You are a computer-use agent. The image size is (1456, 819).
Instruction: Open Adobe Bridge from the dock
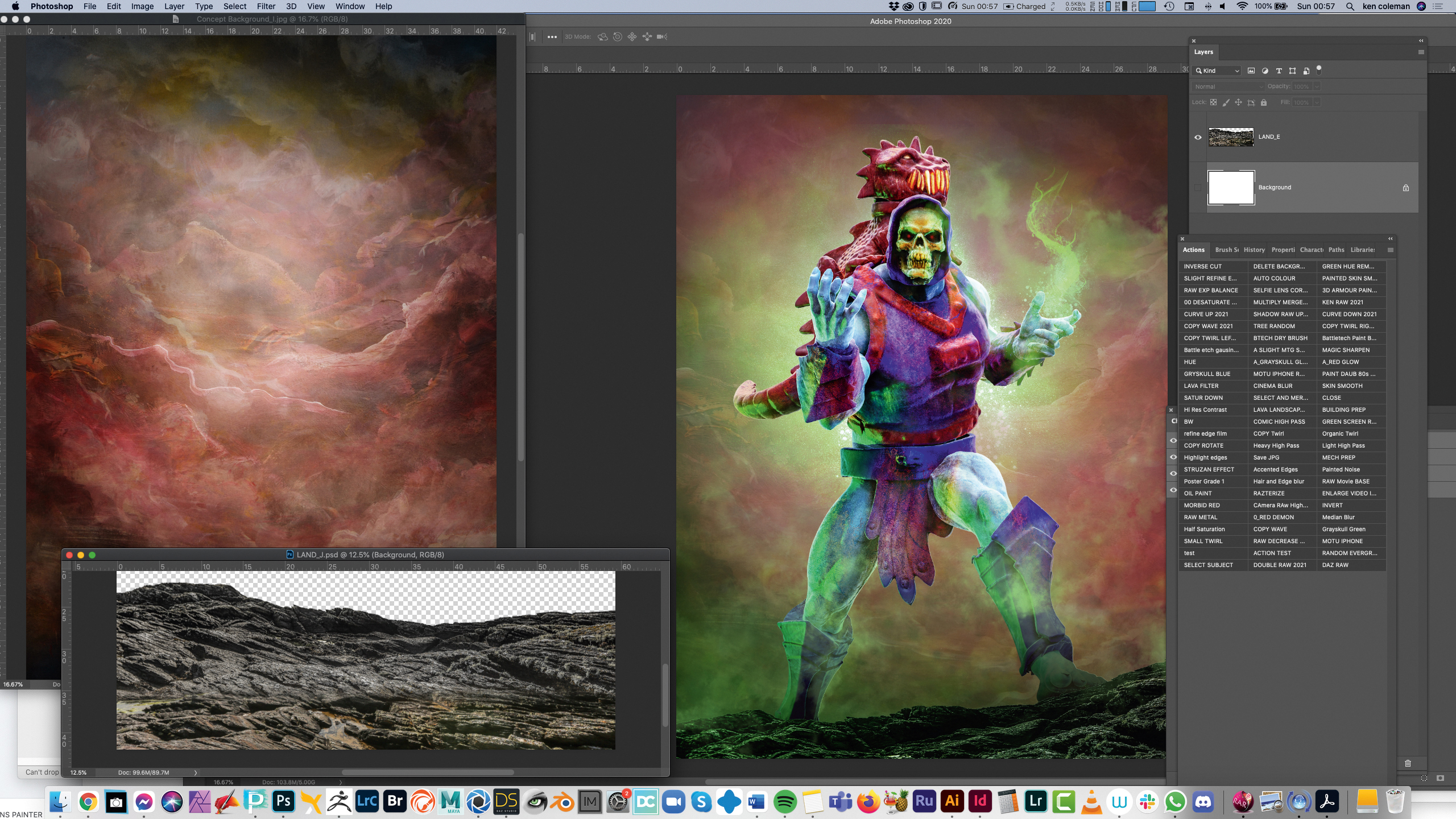[x=395, y=802]
